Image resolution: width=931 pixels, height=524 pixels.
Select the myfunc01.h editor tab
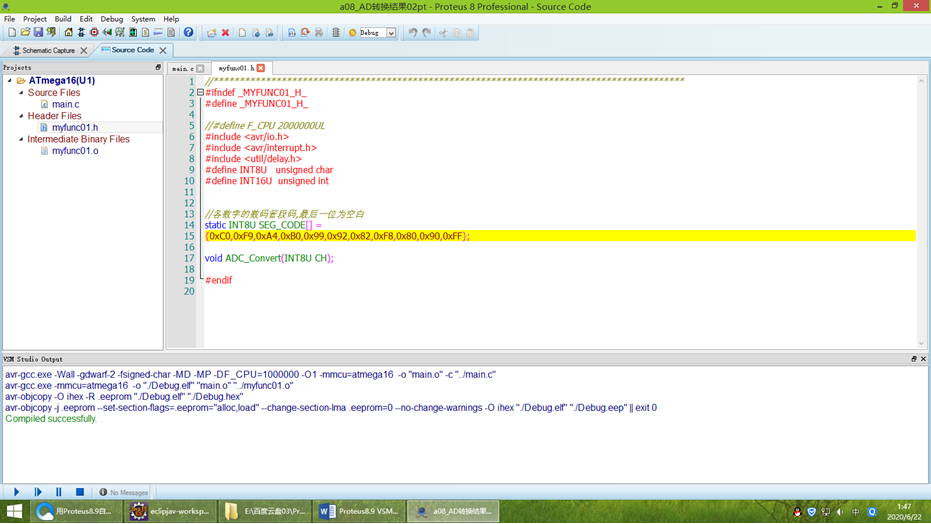[236, 68]
